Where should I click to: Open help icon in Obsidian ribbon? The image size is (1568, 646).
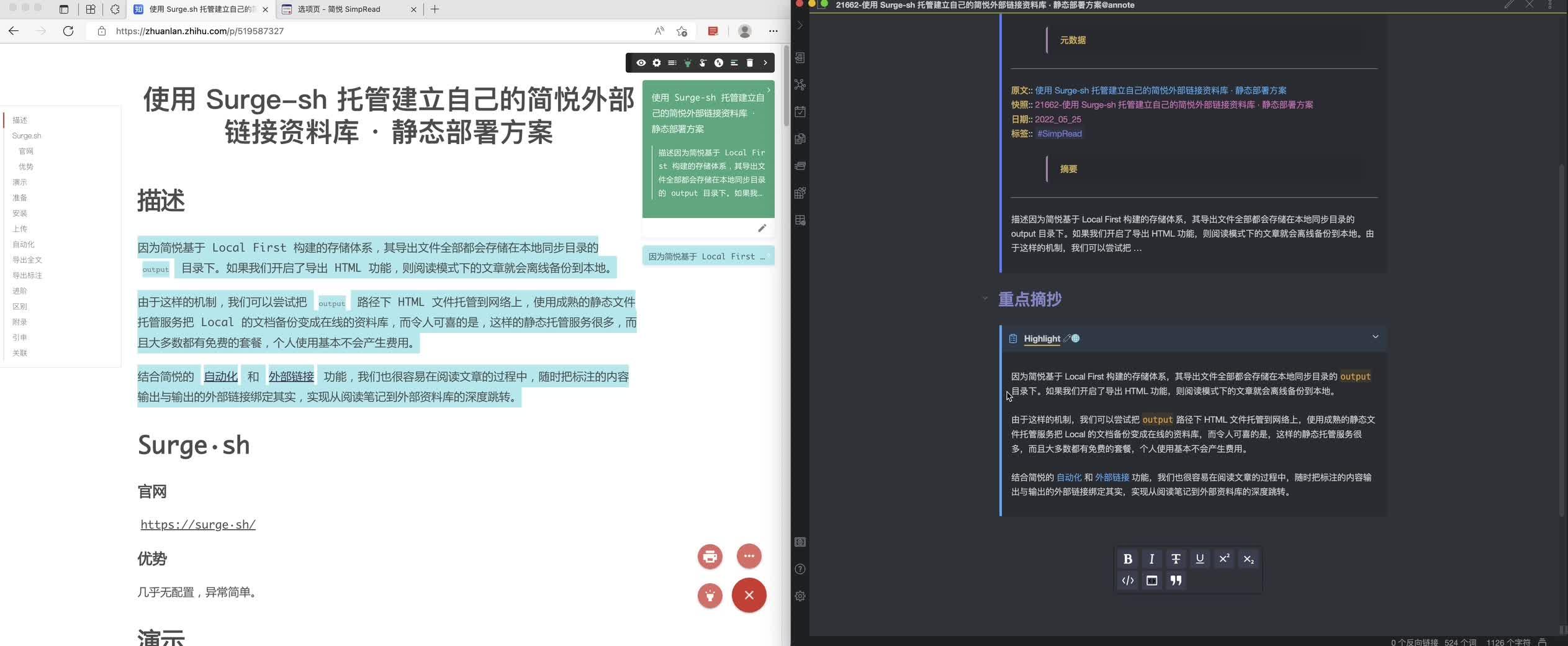tap(800, 569)
